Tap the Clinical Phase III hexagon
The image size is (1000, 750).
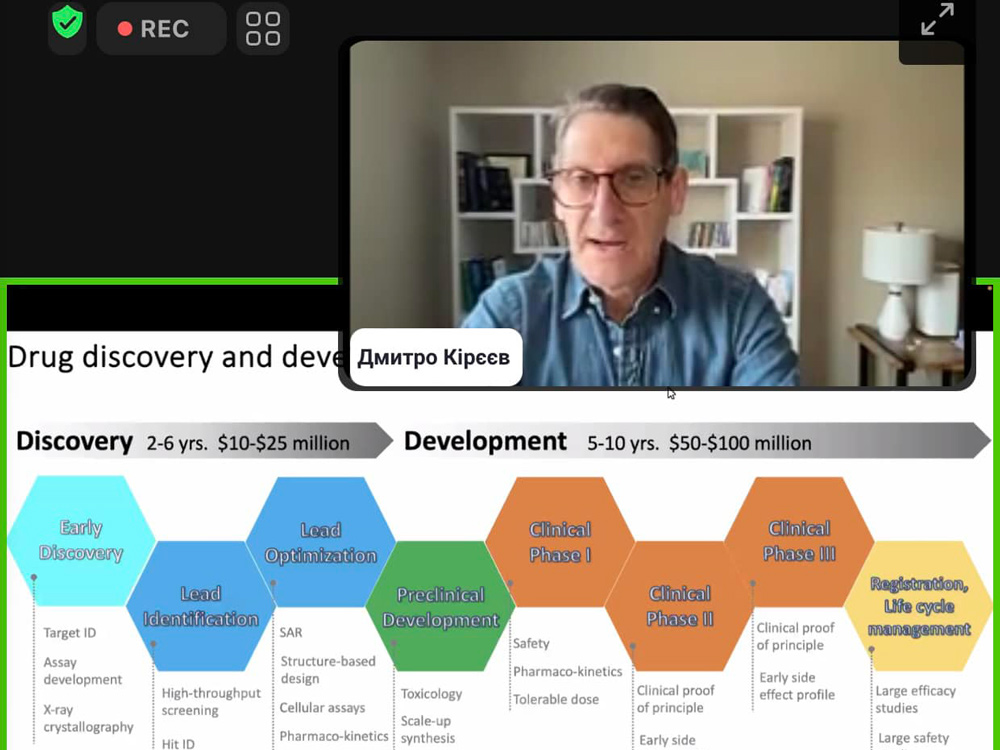tap(799, 541)
